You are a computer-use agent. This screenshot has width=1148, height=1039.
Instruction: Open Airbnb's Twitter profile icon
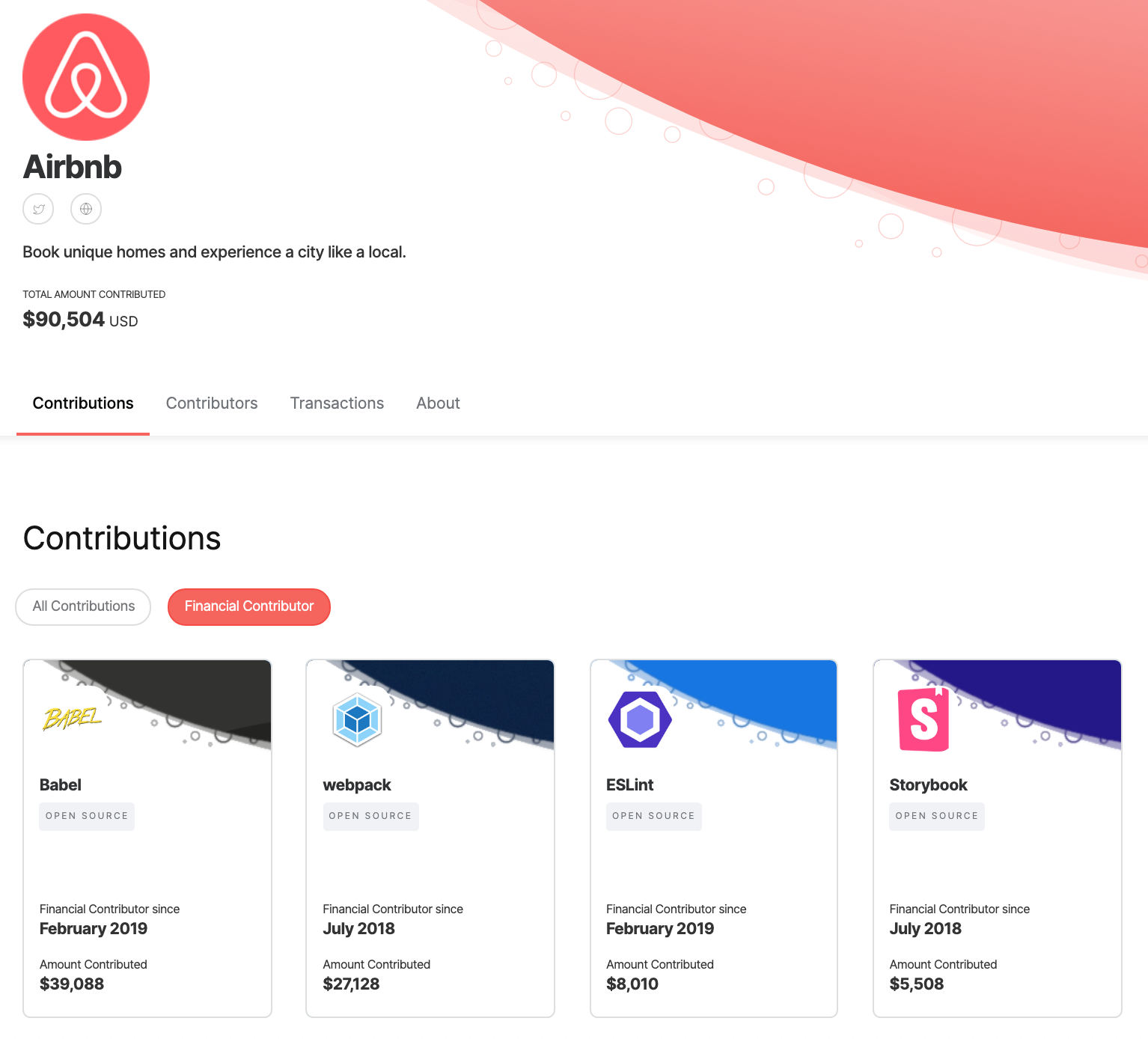pyautogui.click(x=38, y=209)
